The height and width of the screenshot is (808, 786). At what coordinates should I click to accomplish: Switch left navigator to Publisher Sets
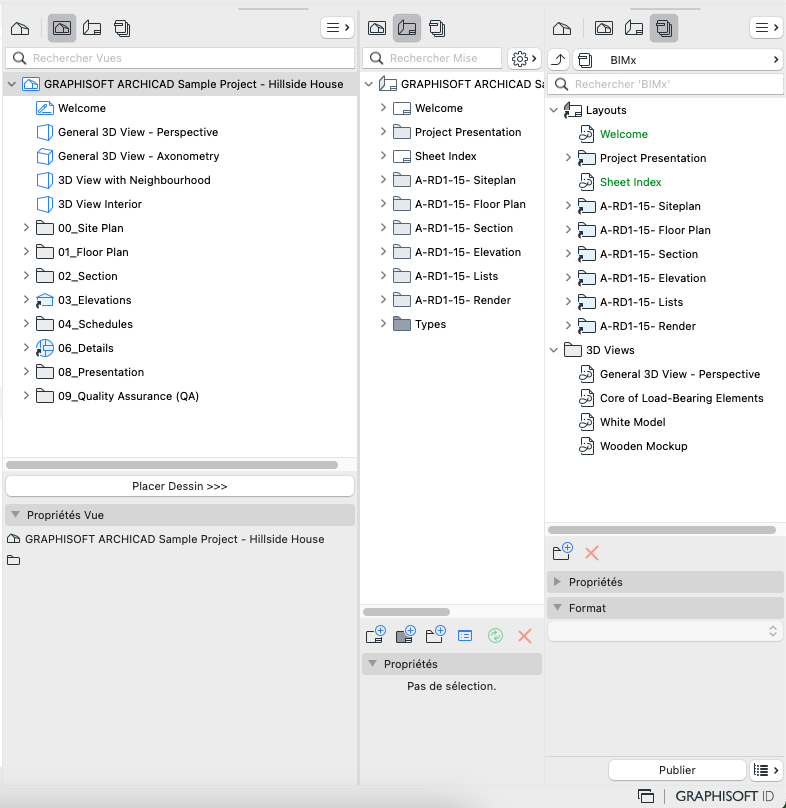point(122,28)
